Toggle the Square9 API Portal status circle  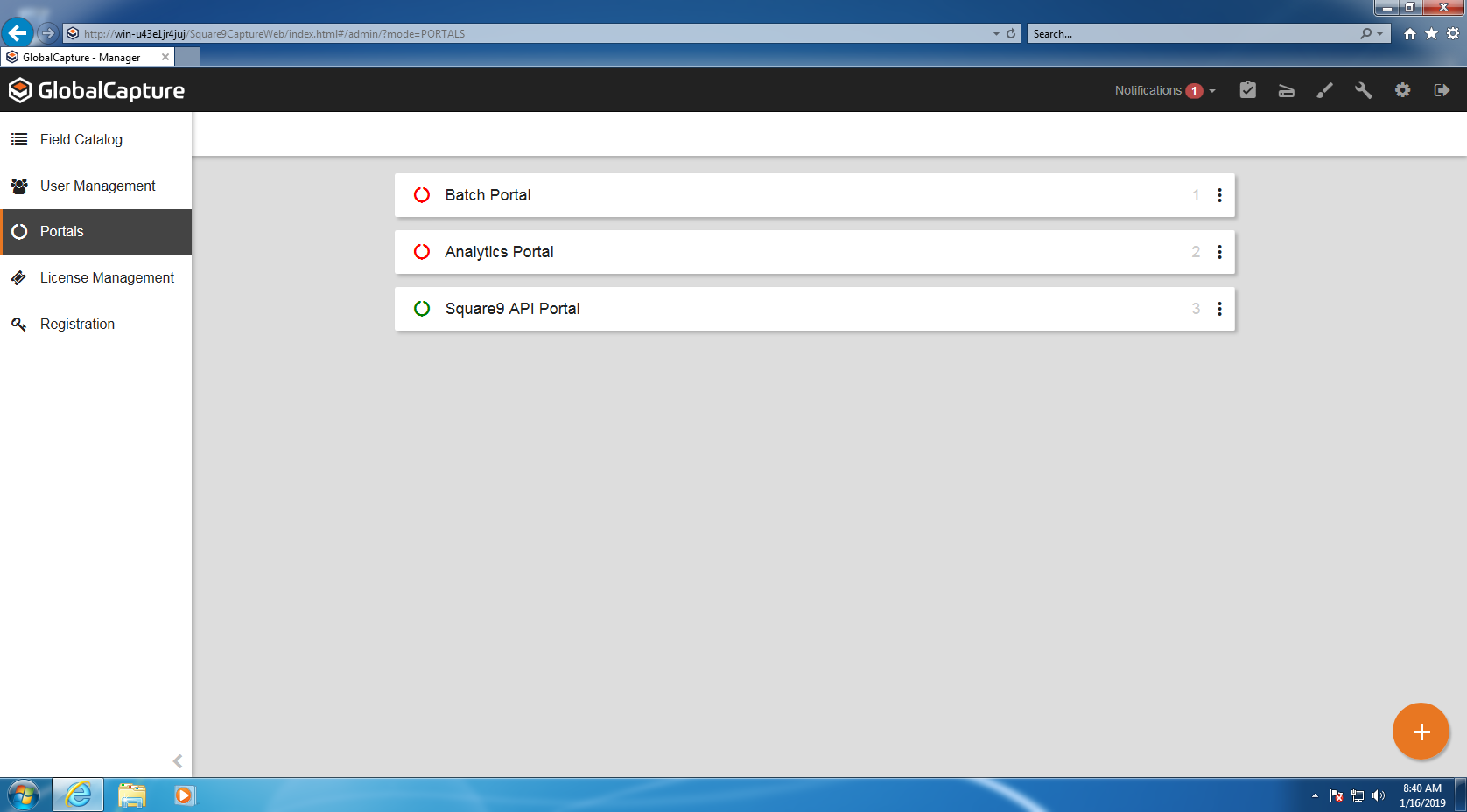(422, 309)
